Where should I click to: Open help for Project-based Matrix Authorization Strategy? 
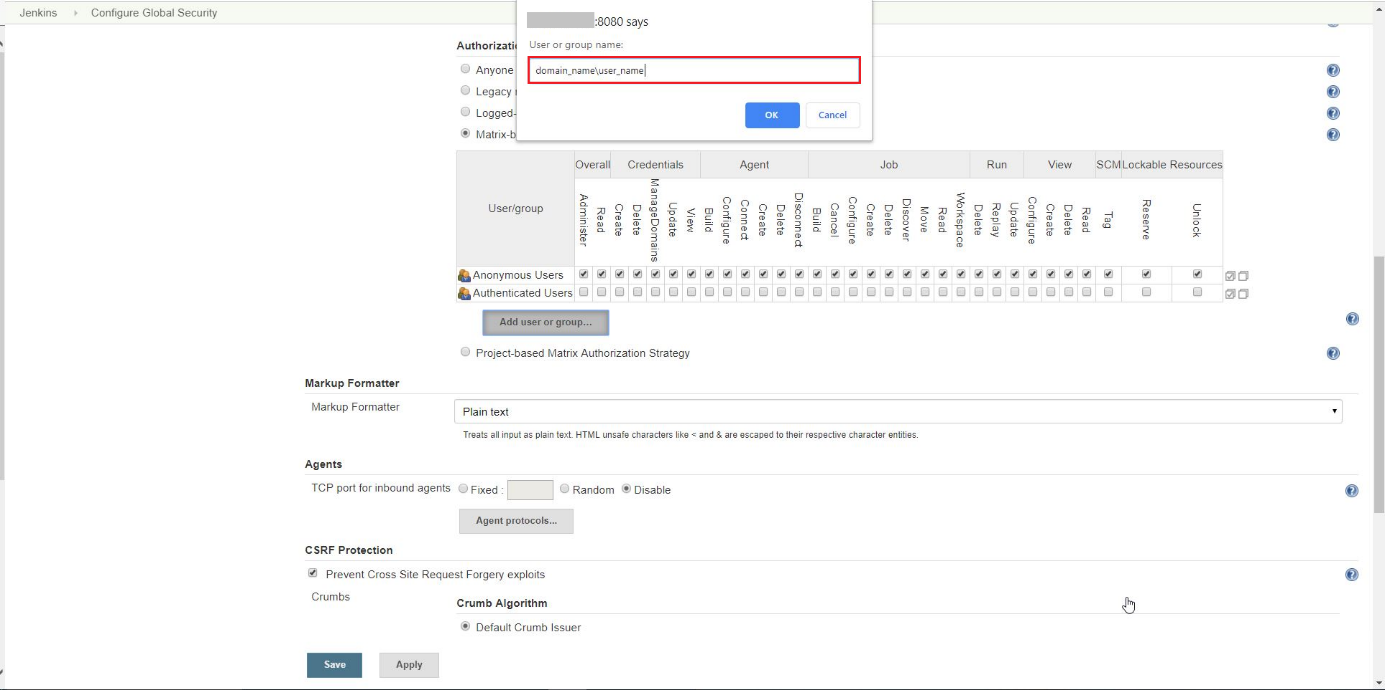coord(1333,353)
